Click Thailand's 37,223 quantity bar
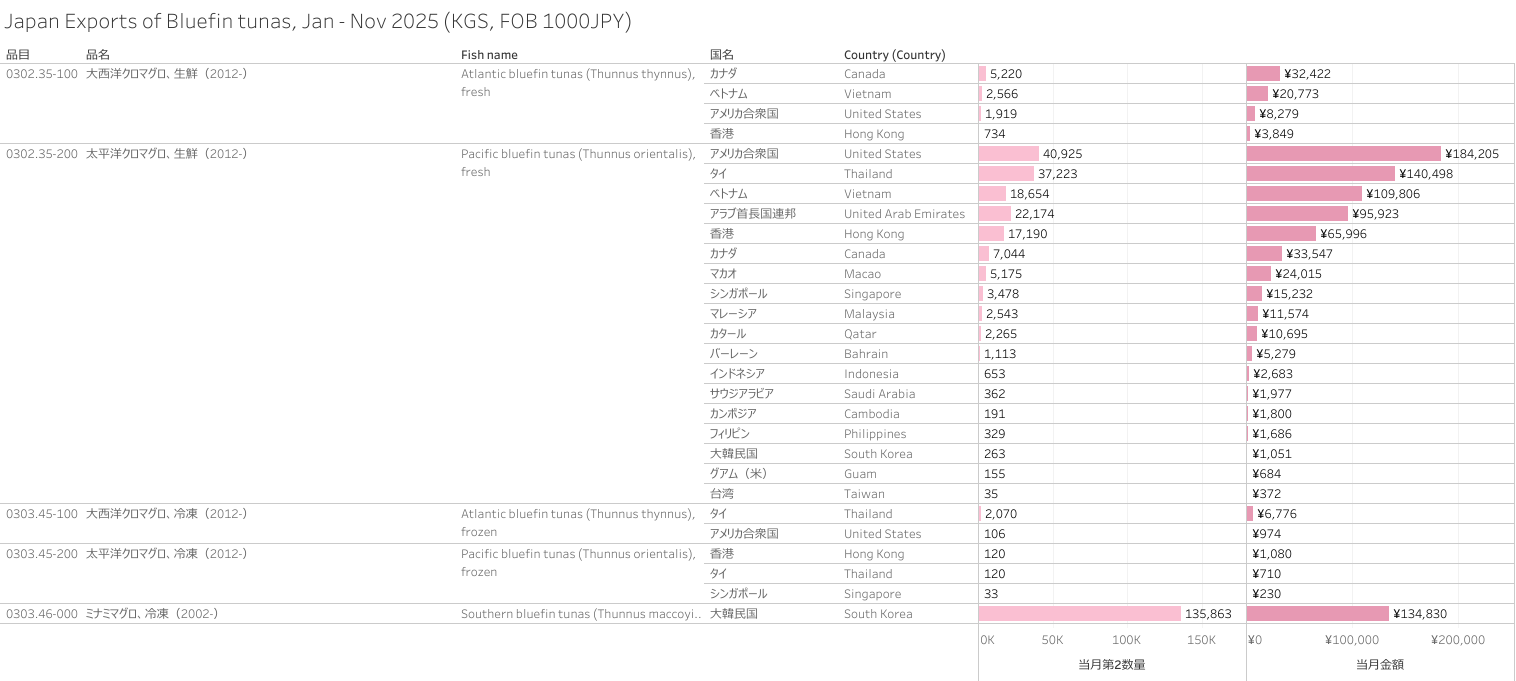Image resolution: width=1516 pixels, height=681 pixels. pyautogui.click(x=1006, y=174)
